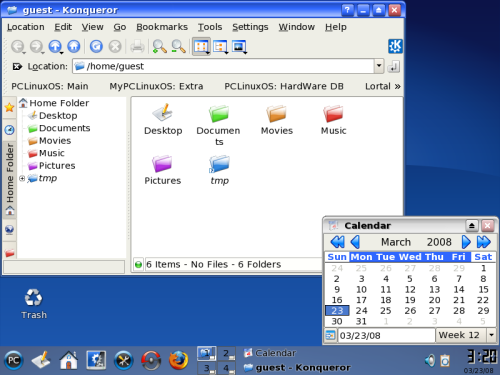Click March month label in Calendar

click(396, 242)
